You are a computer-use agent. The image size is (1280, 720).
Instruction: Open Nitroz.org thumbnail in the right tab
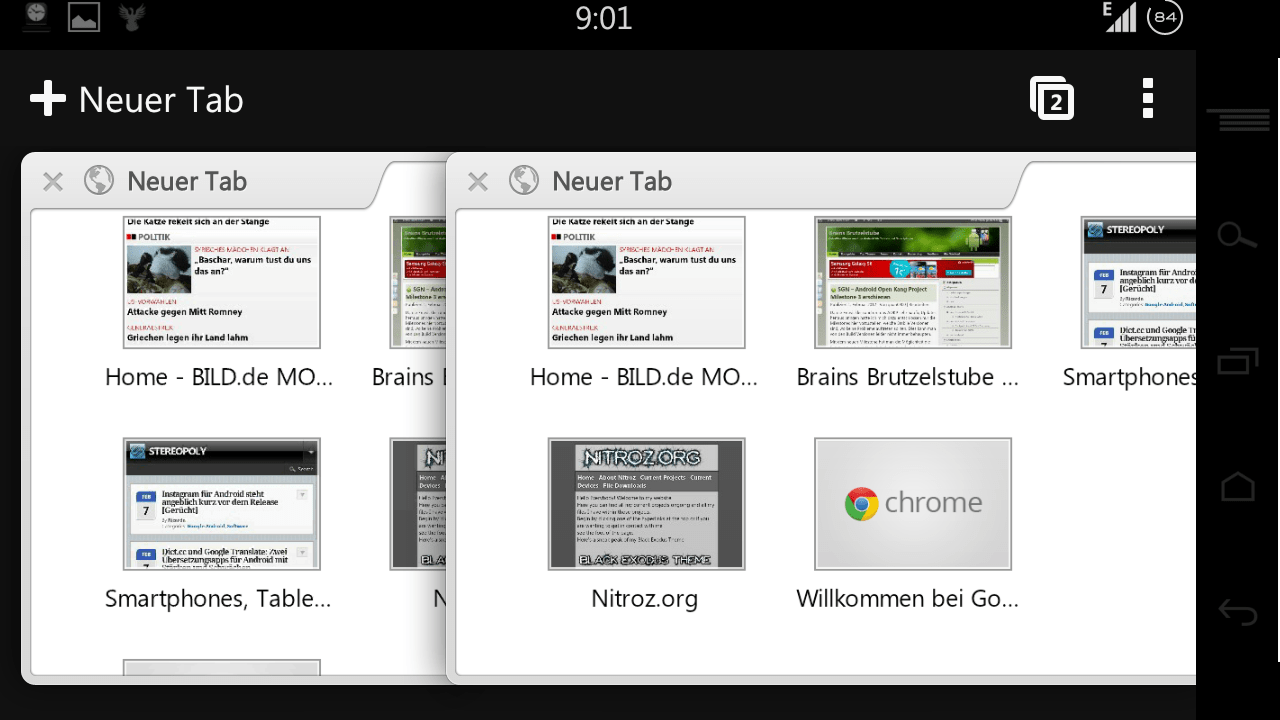pos(647,504)
